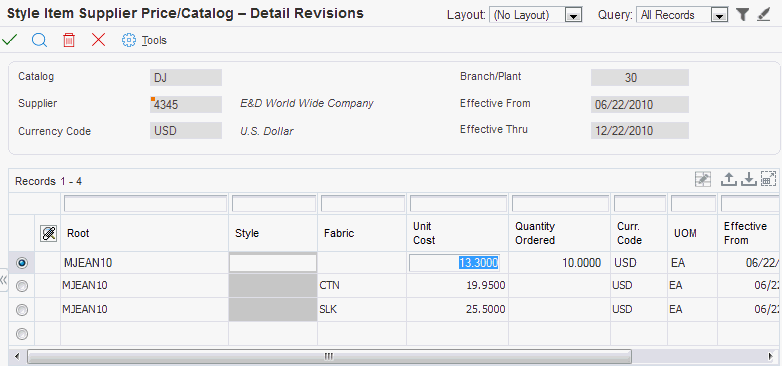This screenshot has height=366, width=782.
Task: Click the Currency Code field USD
Action: click(x=186, y=131)
